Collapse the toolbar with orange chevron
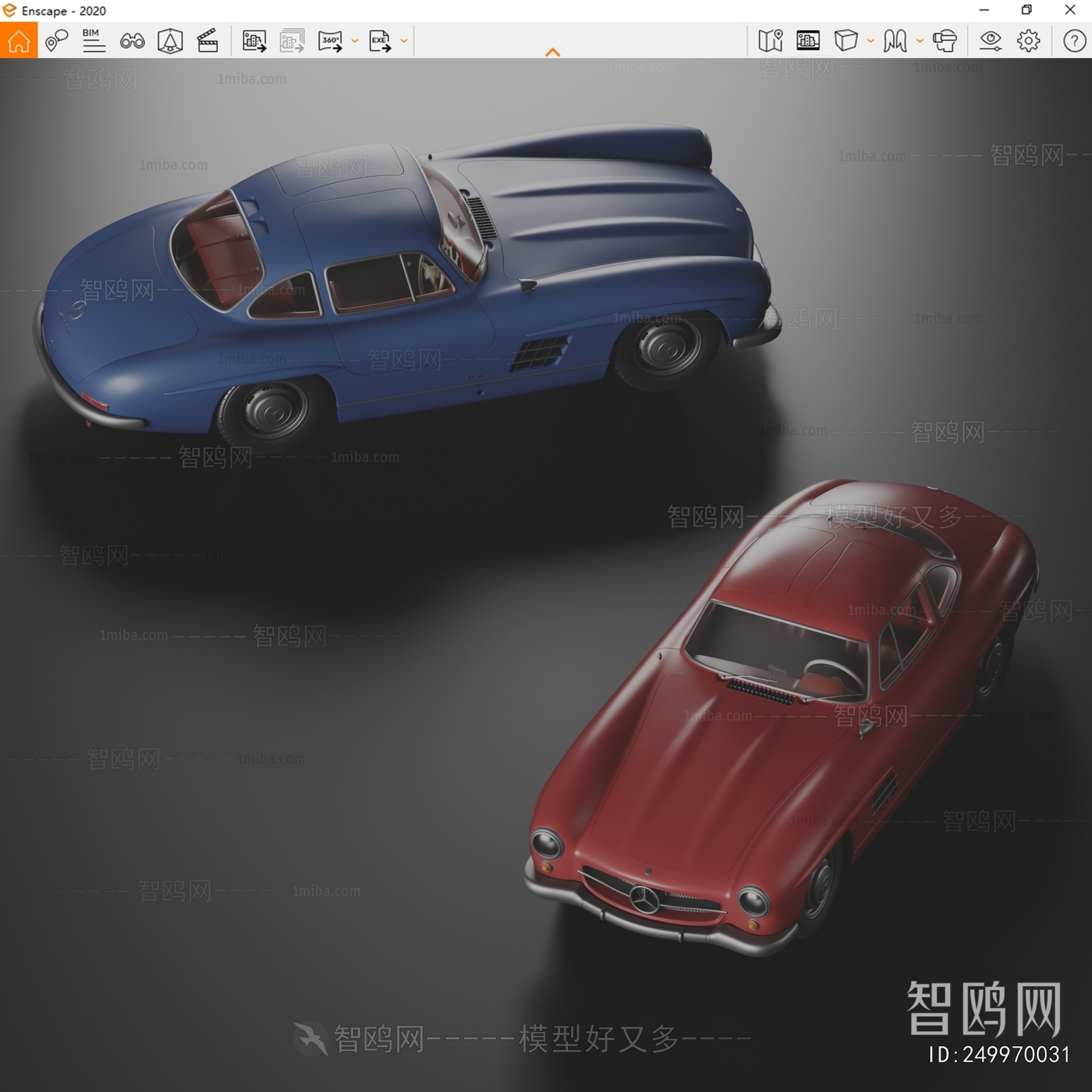This screenshot has width=1092, height=1092. pos(553,52)
